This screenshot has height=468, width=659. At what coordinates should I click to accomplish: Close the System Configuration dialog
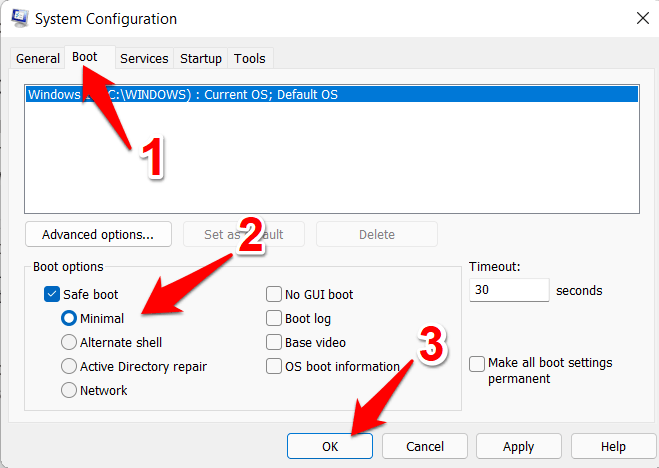(638, 18)
